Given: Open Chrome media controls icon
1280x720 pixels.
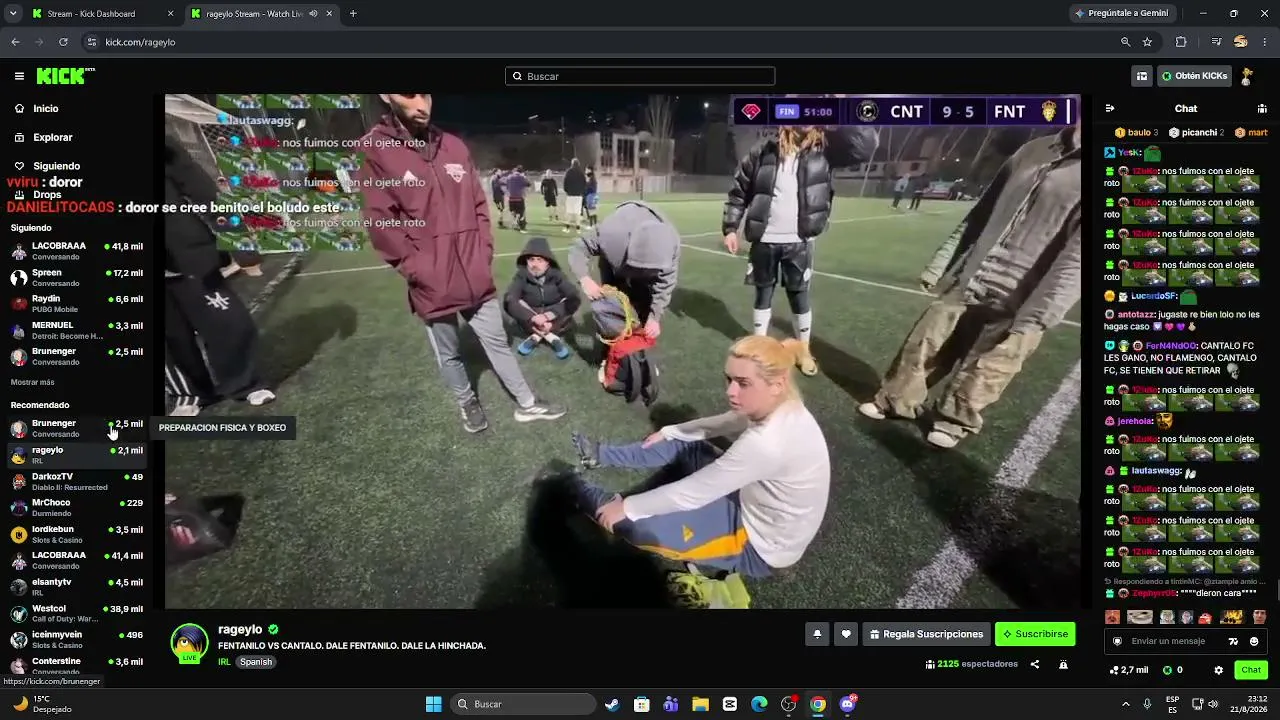Looking at the screenshot, I should 1216,42.
